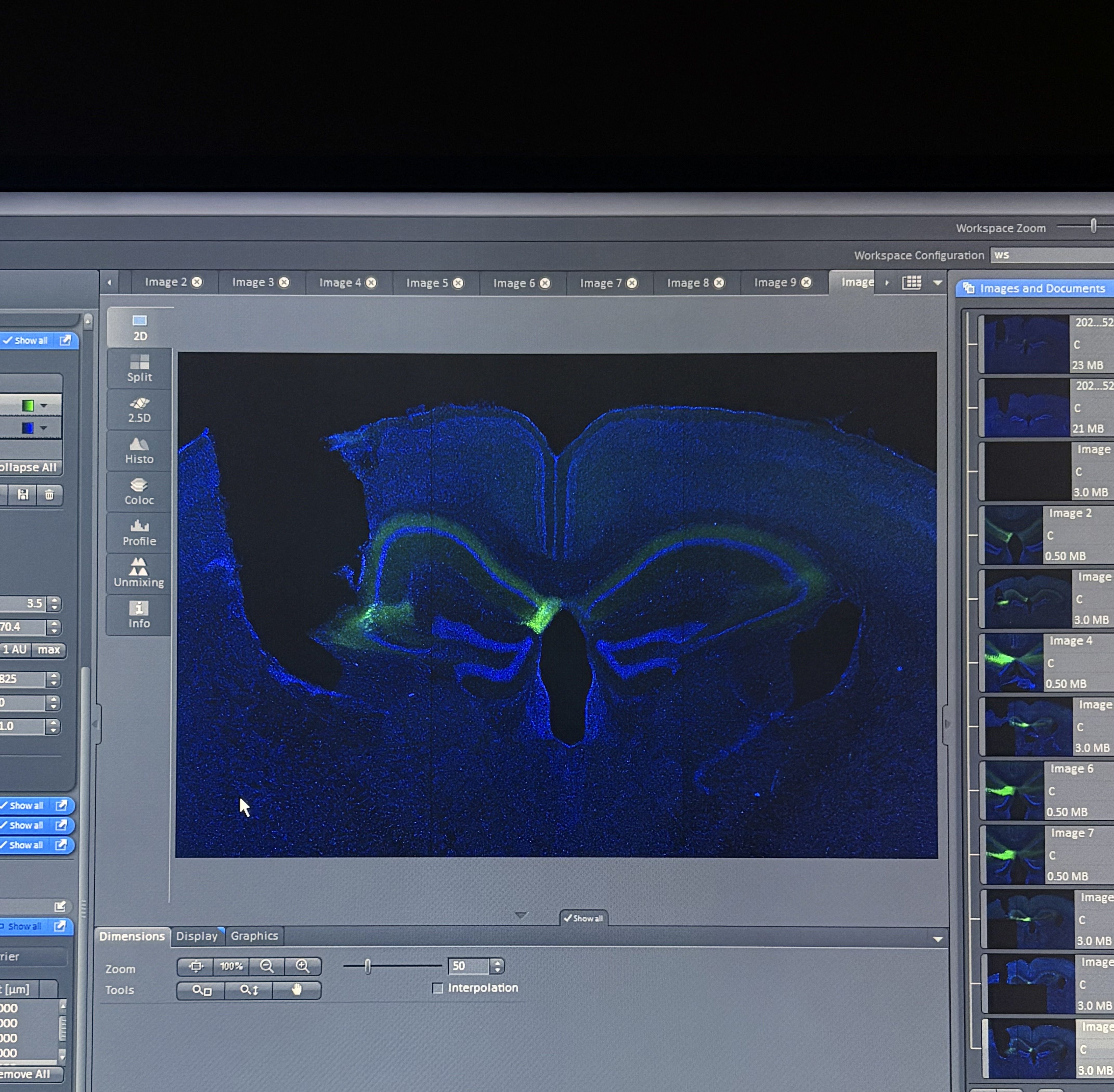Click the Workspace Configuration field

click(1052, 255)
